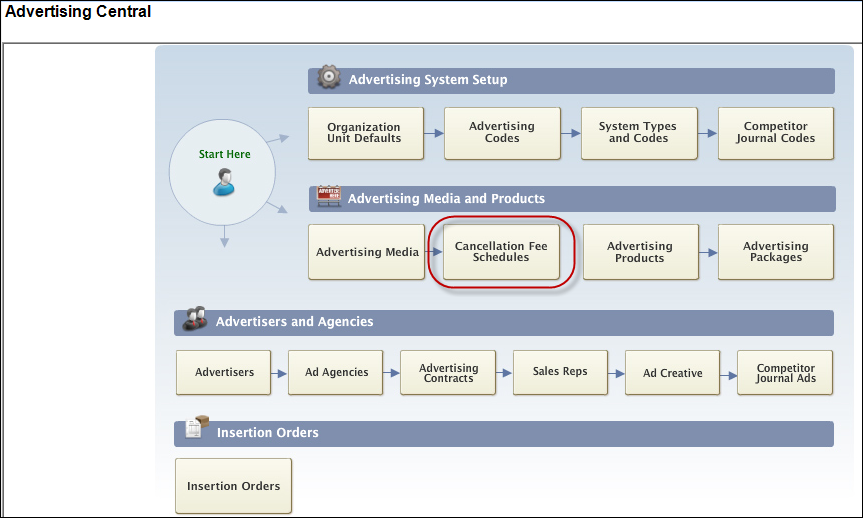Open Advertising Contracts
Screen dimensions: 863x518
point(448,373)
